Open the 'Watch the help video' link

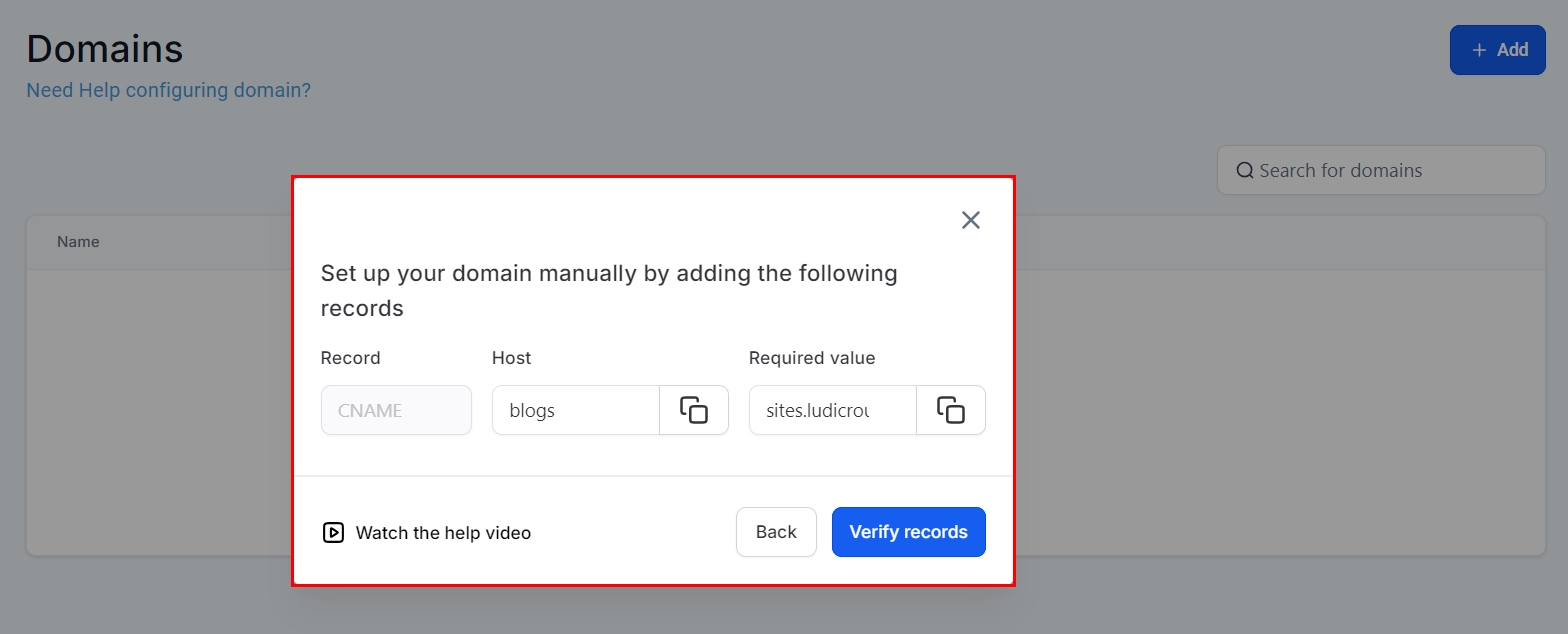[x=443, y=533]
